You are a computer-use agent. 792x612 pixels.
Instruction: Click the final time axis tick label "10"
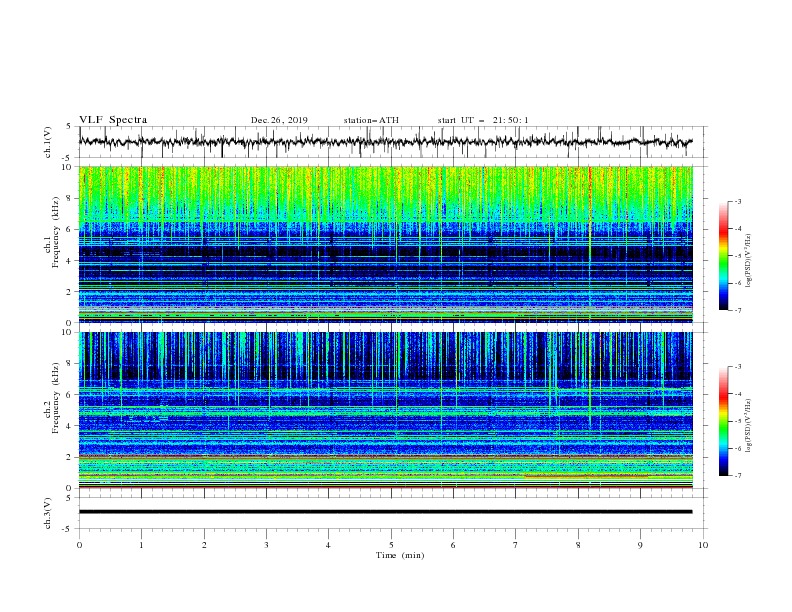coord(703,545)
